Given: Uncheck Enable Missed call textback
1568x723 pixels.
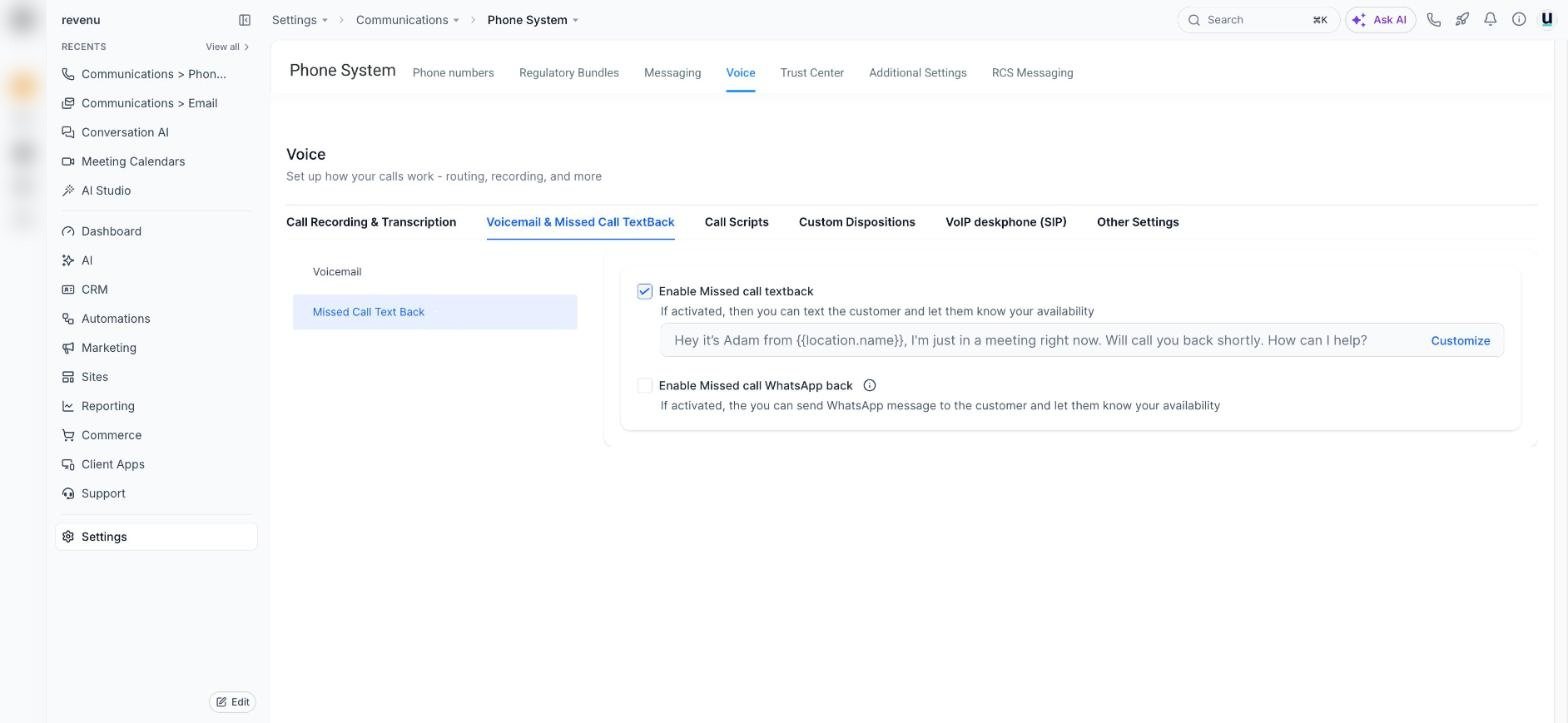Looking at the screenshot, I should tap(645, 292).
